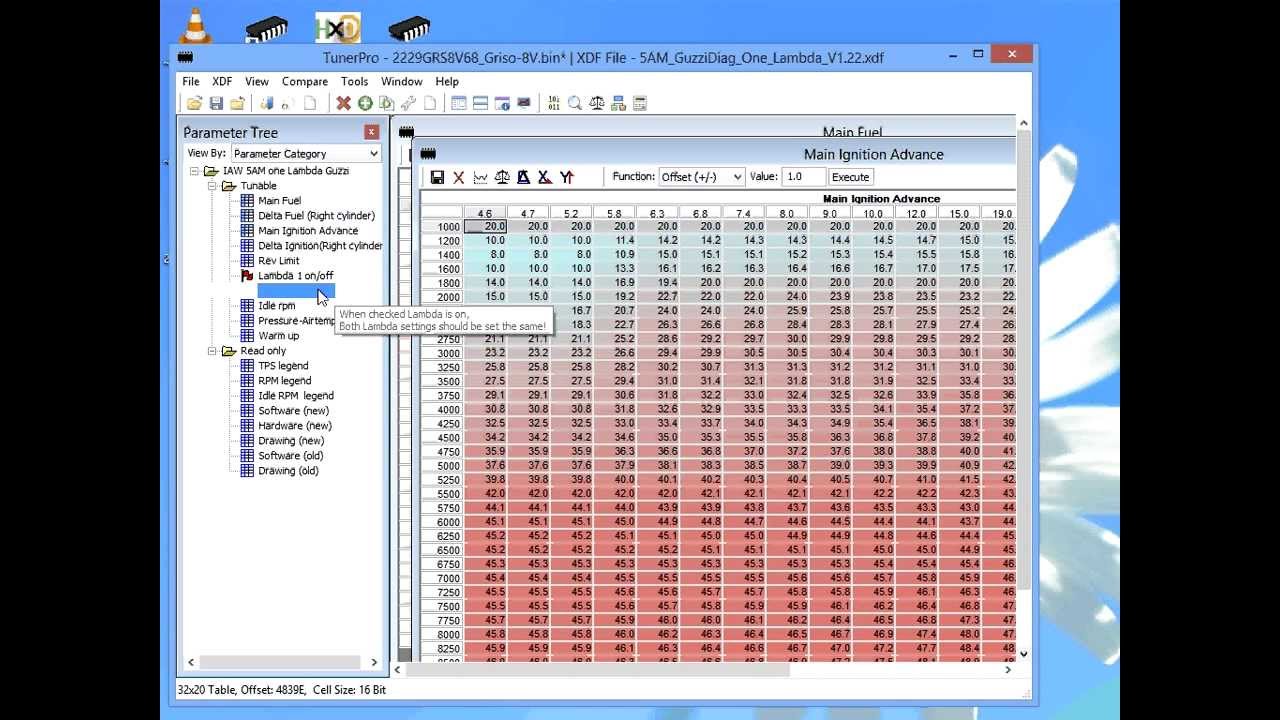The width and height of the screenshot is (1280, 720).
Task: Click the Open XDF folder toolbar icon
Action: [237, 103]
